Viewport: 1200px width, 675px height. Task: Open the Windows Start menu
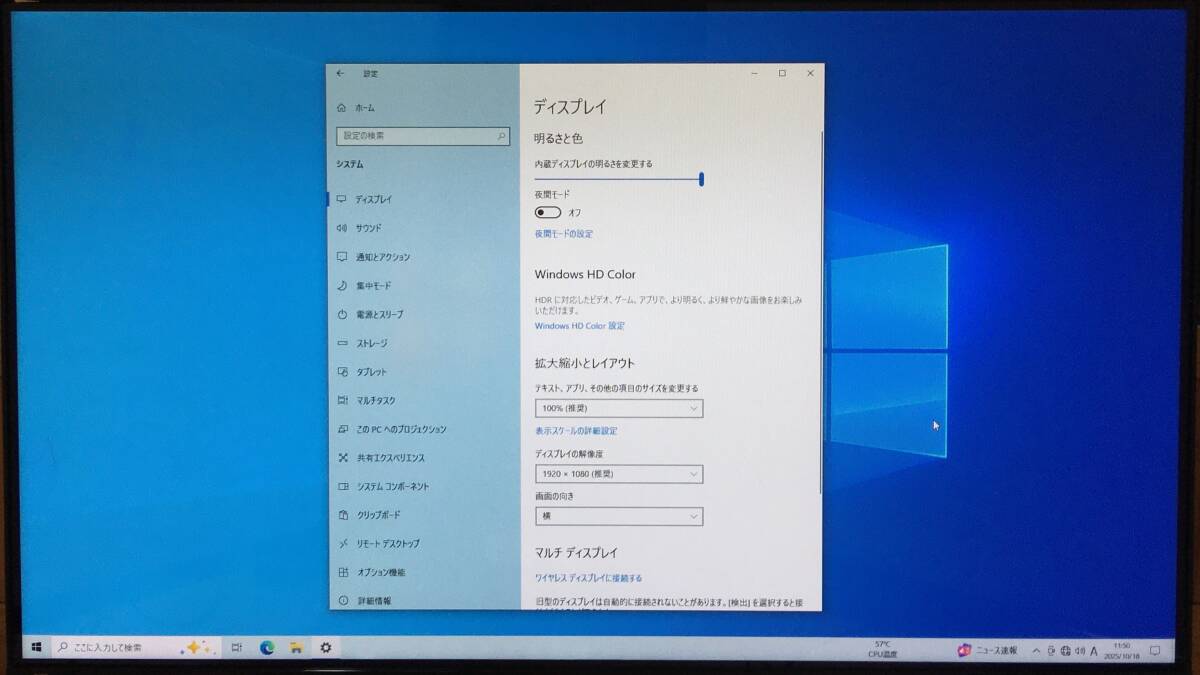click(36, 647)
